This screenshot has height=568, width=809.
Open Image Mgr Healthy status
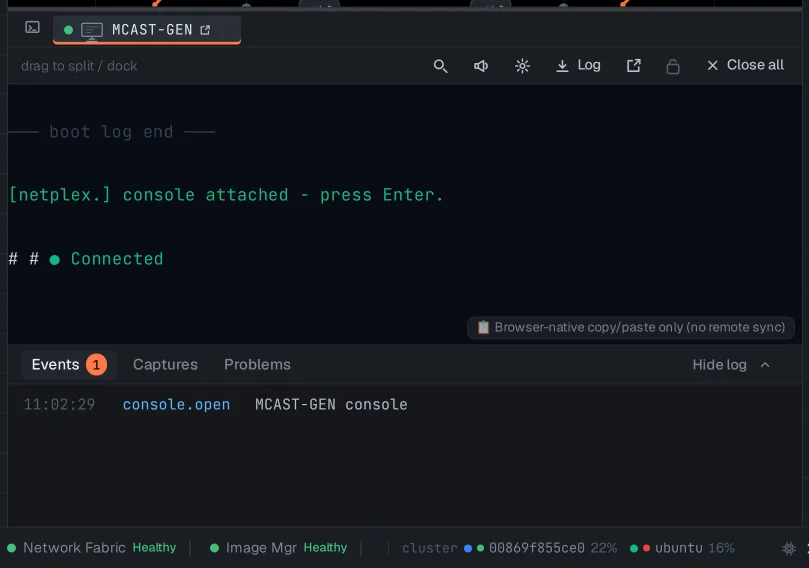[x=279, y=548]
